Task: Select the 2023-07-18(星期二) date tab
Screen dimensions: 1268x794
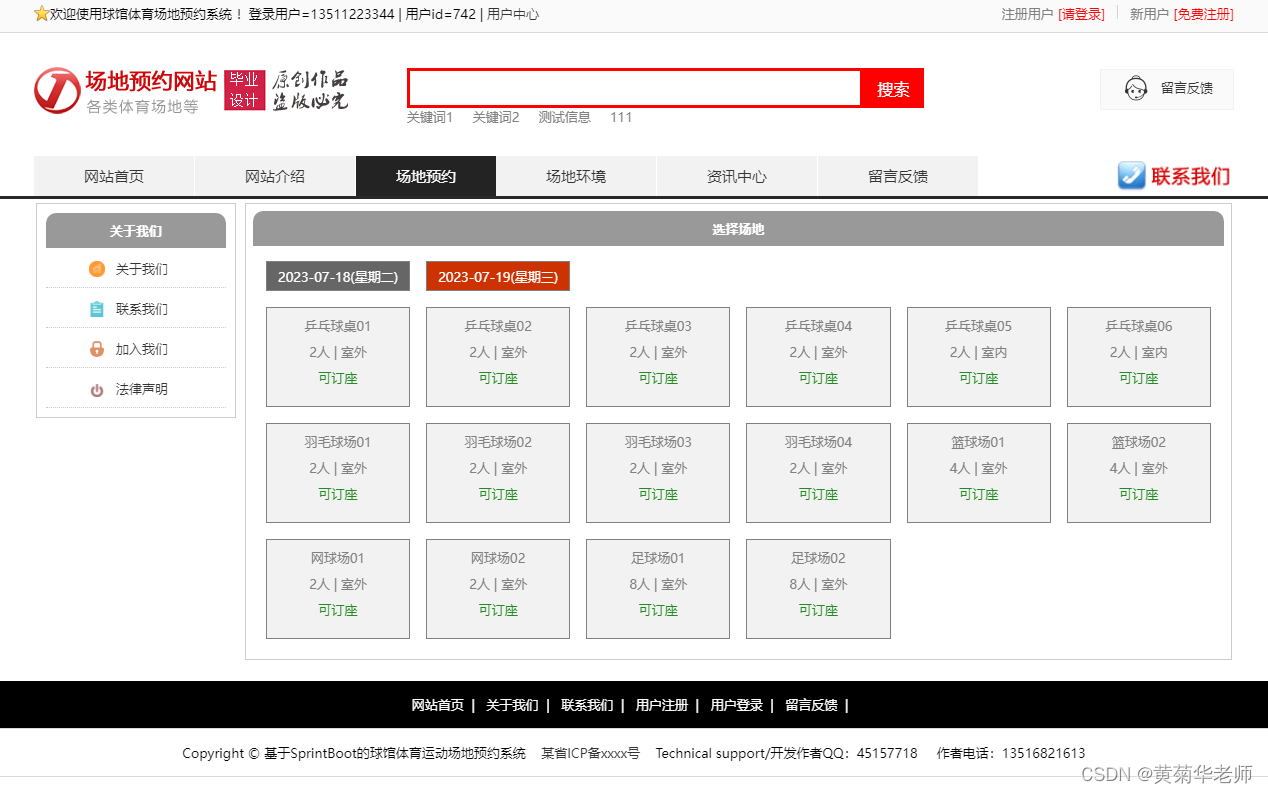Action: tap(337, 276)
